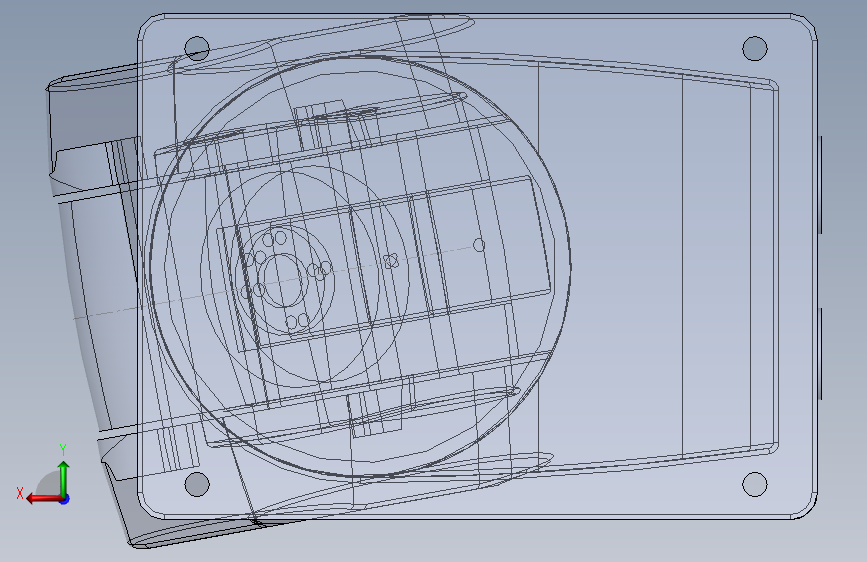867x562 pixels.
Task: Select the bottom-left mounting hole of the plate
Action: click(197, 485)
